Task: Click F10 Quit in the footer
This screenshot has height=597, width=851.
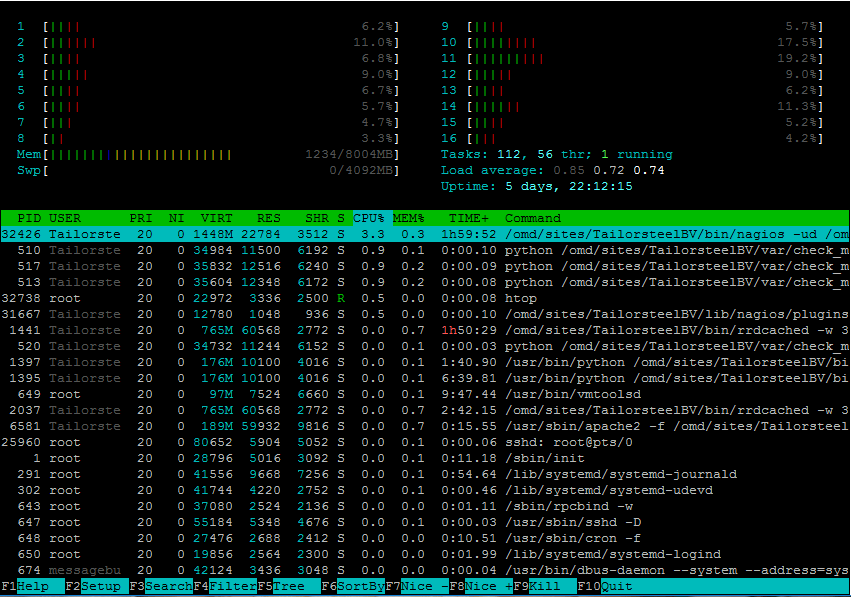Action: [605, 587]
